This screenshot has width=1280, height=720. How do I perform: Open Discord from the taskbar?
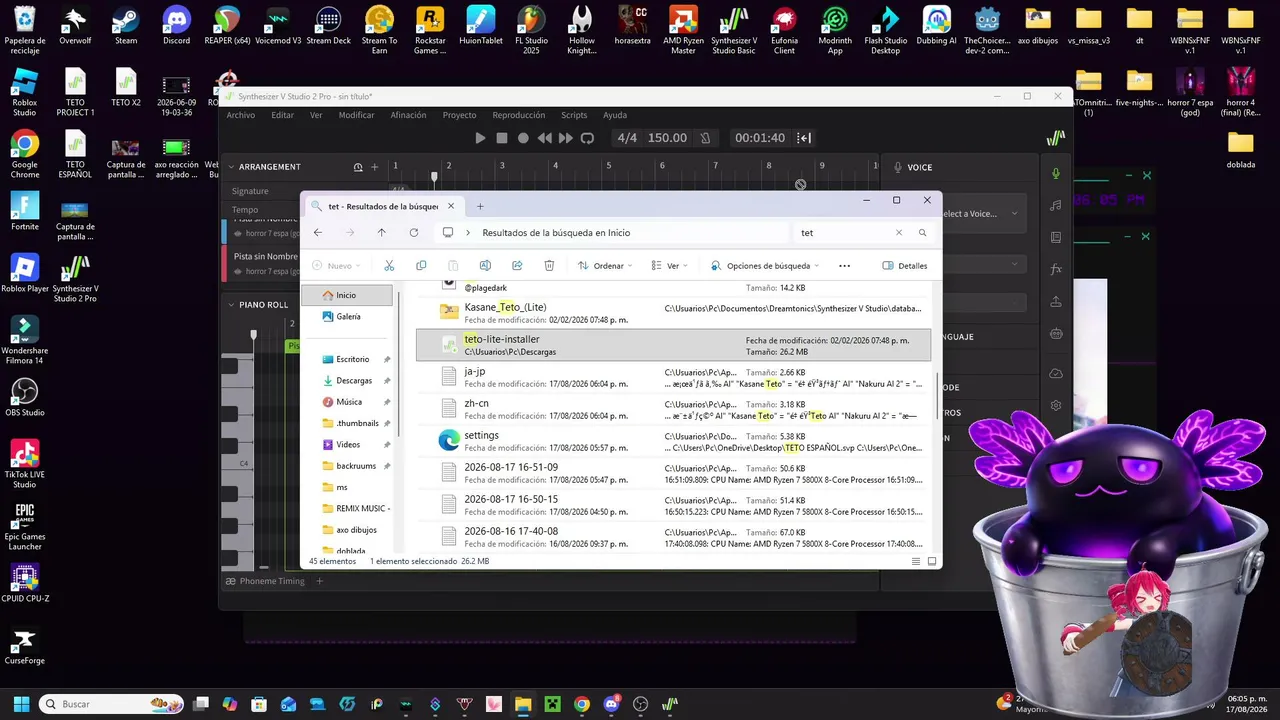coord(611,704)
